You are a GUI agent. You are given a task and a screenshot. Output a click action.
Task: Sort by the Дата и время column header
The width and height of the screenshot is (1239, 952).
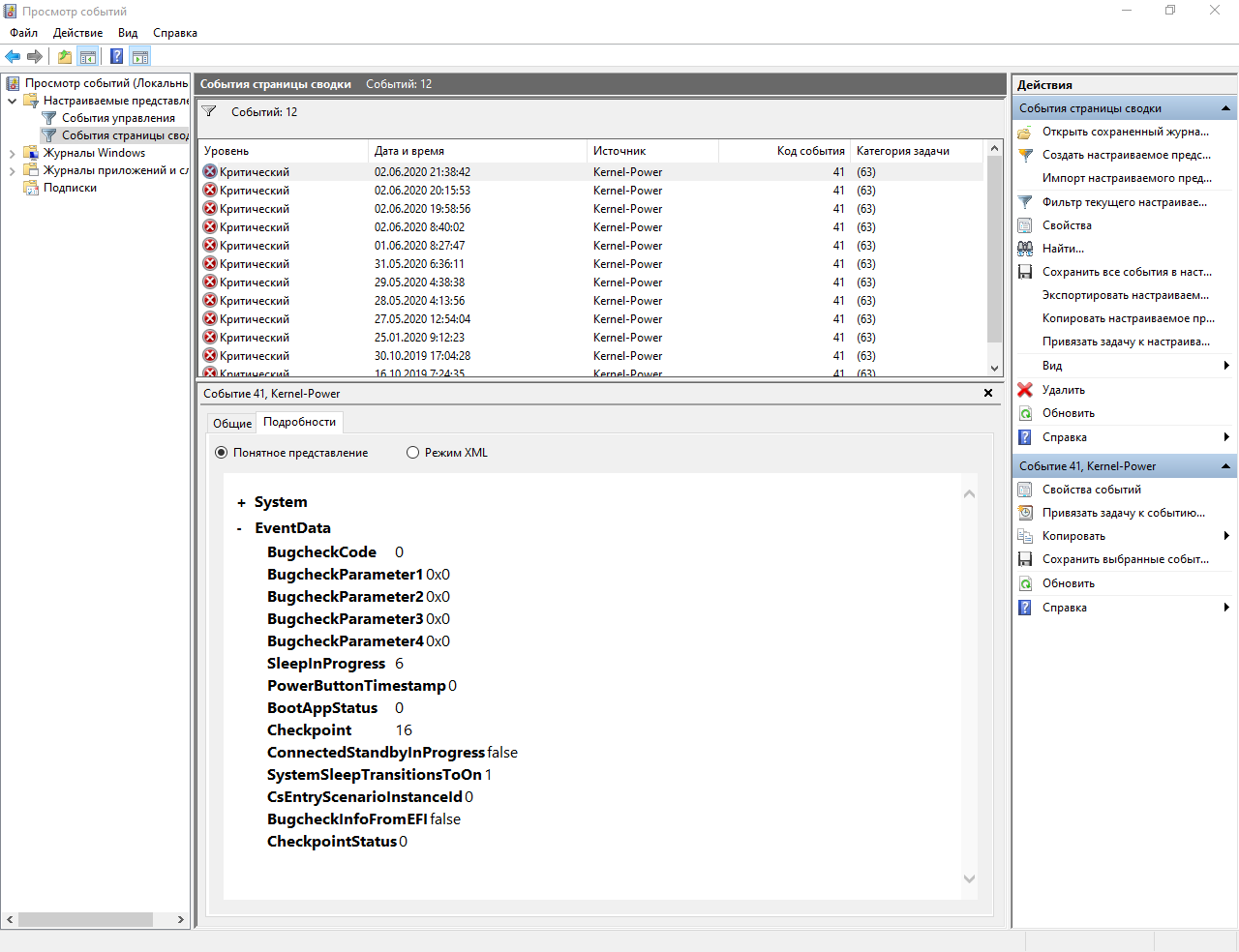tap(478, 151)
